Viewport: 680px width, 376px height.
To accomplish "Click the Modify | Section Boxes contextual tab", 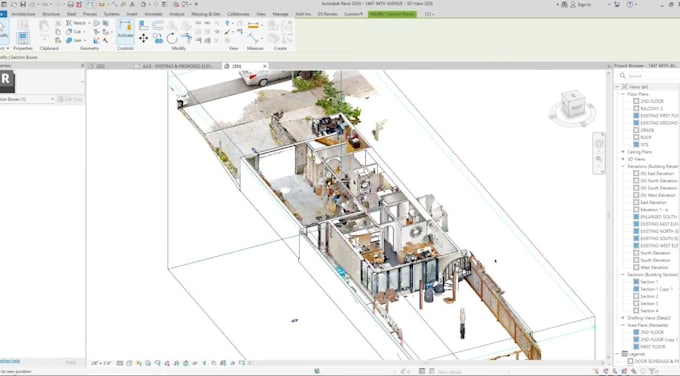I will [392, 14].
